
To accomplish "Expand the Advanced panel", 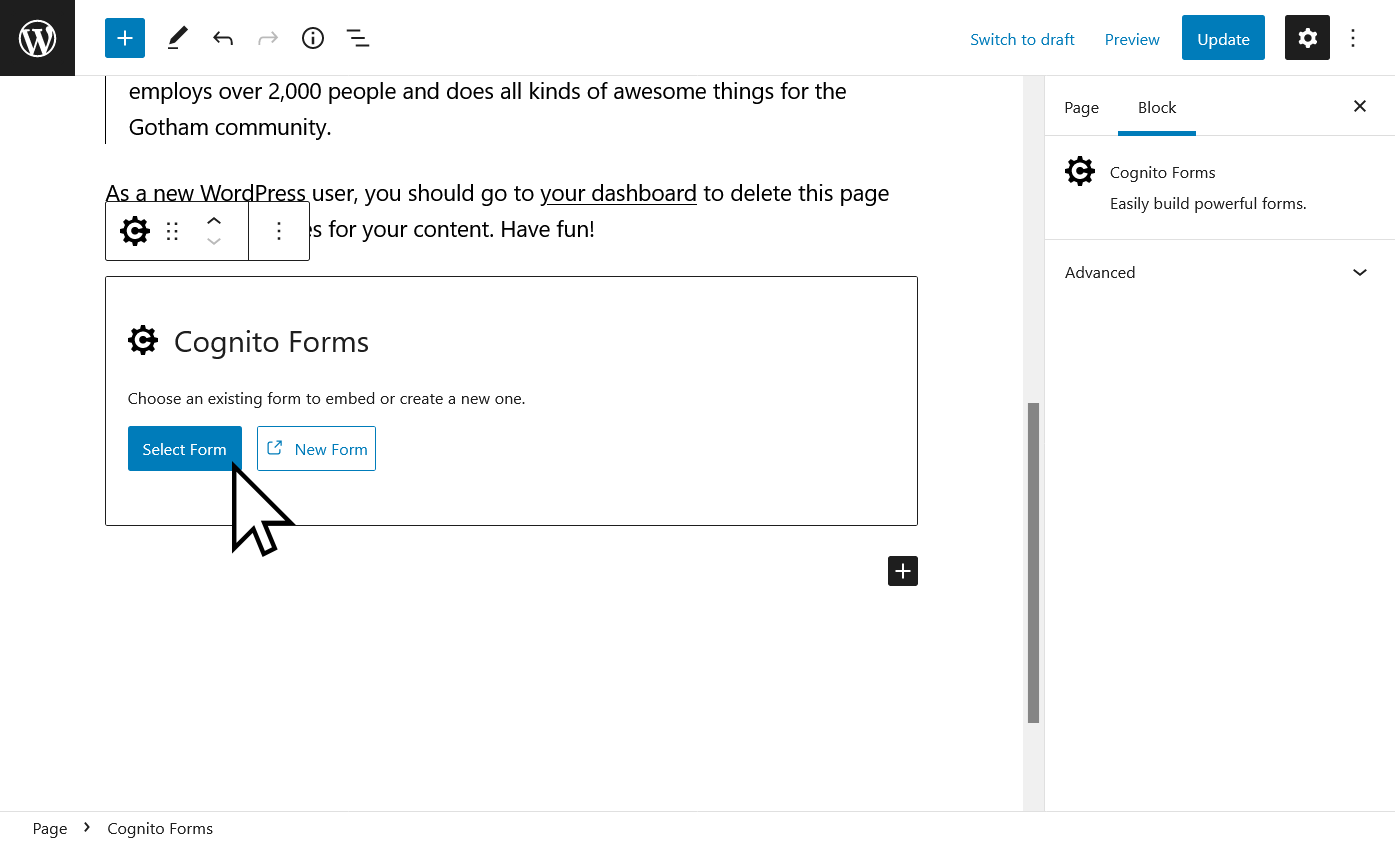I will point(1219,272).
